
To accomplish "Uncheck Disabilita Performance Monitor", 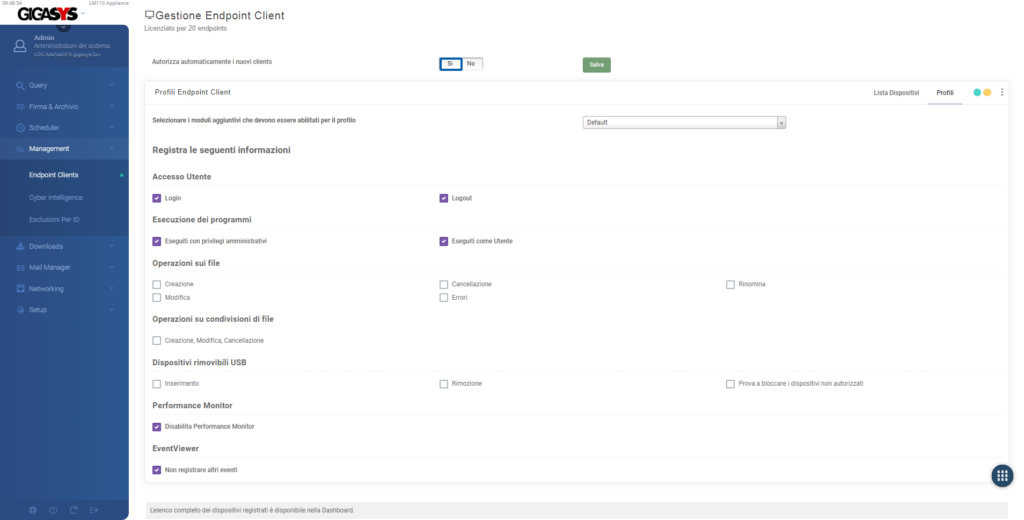I will coord(157,426).
